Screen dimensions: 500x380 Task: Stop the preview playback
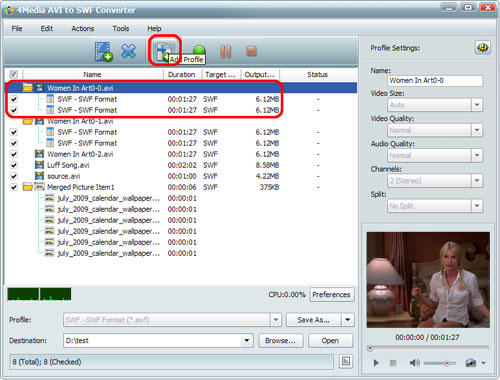(x=393, y=363)
